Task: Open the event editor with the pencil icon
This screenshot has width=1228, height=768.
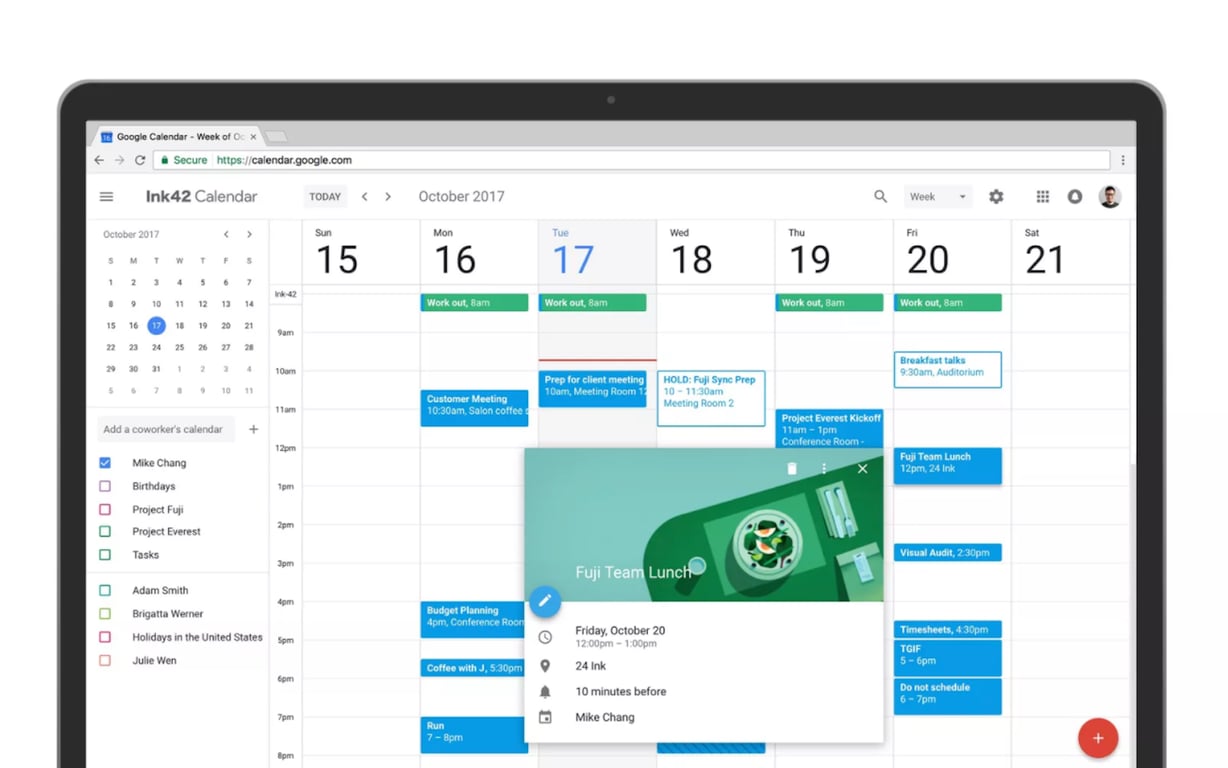Action: point(545,601)
